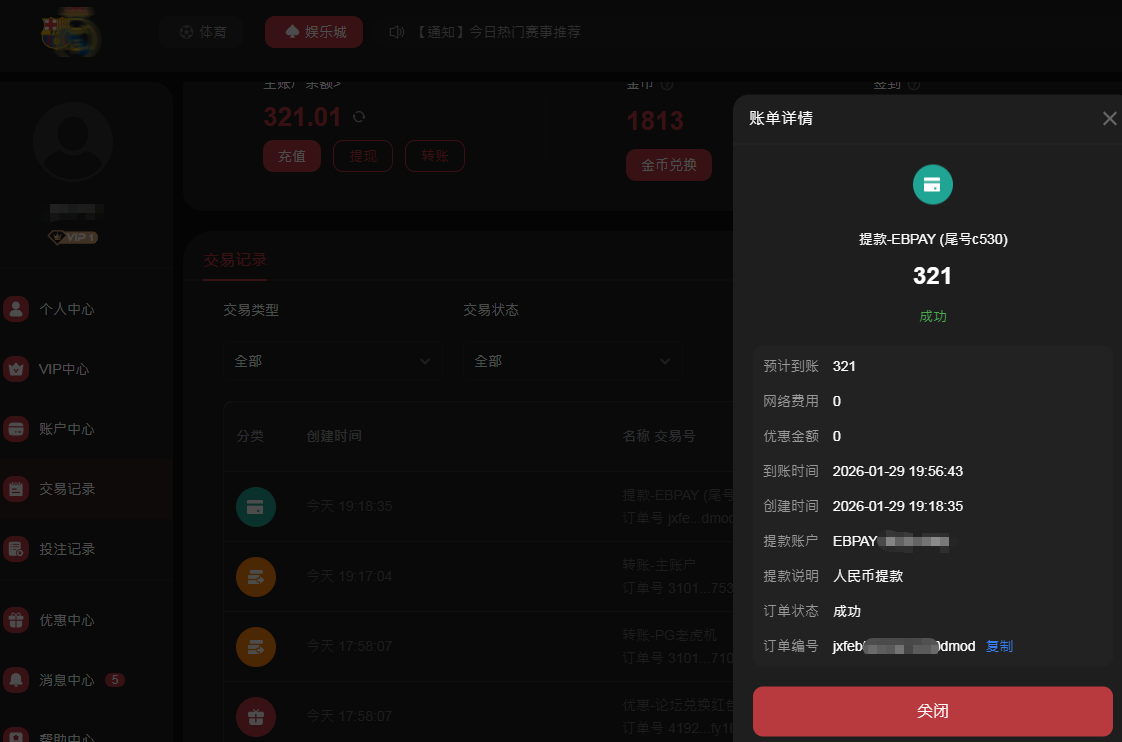
Task: Open the 娱乐城 menu item
Action: point(313,31)
